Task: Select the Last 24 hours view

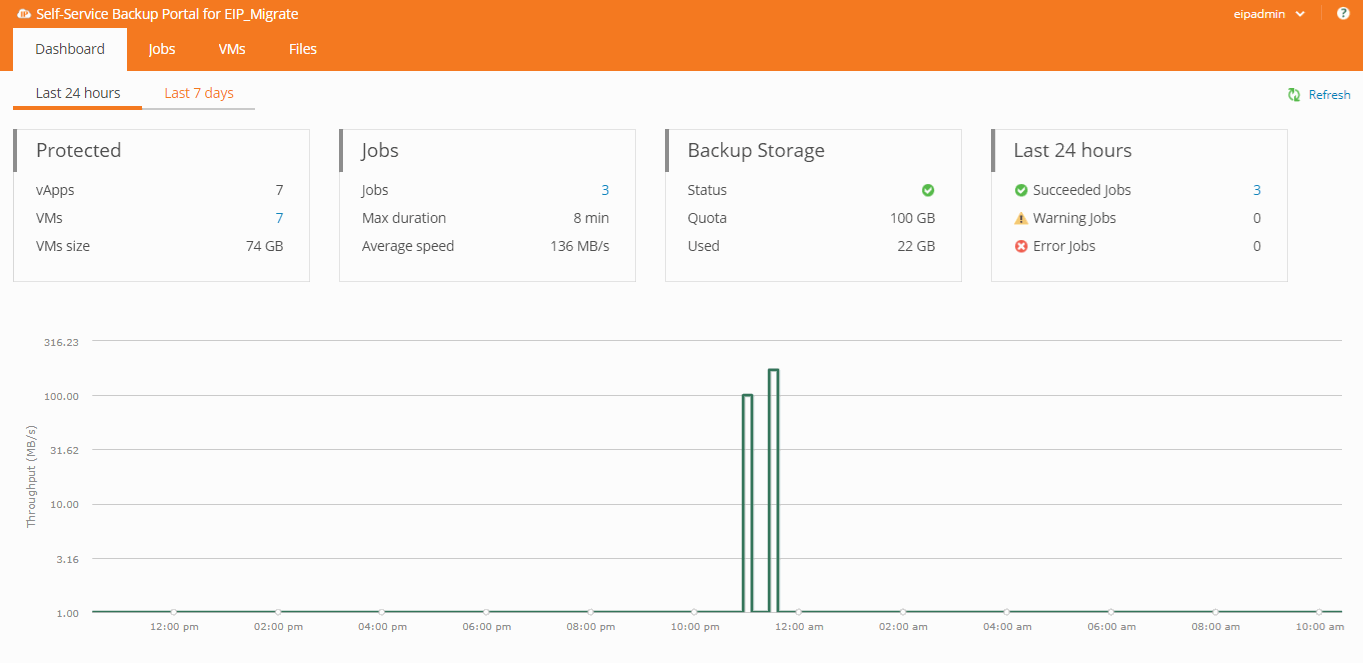Action: point(78,93)
